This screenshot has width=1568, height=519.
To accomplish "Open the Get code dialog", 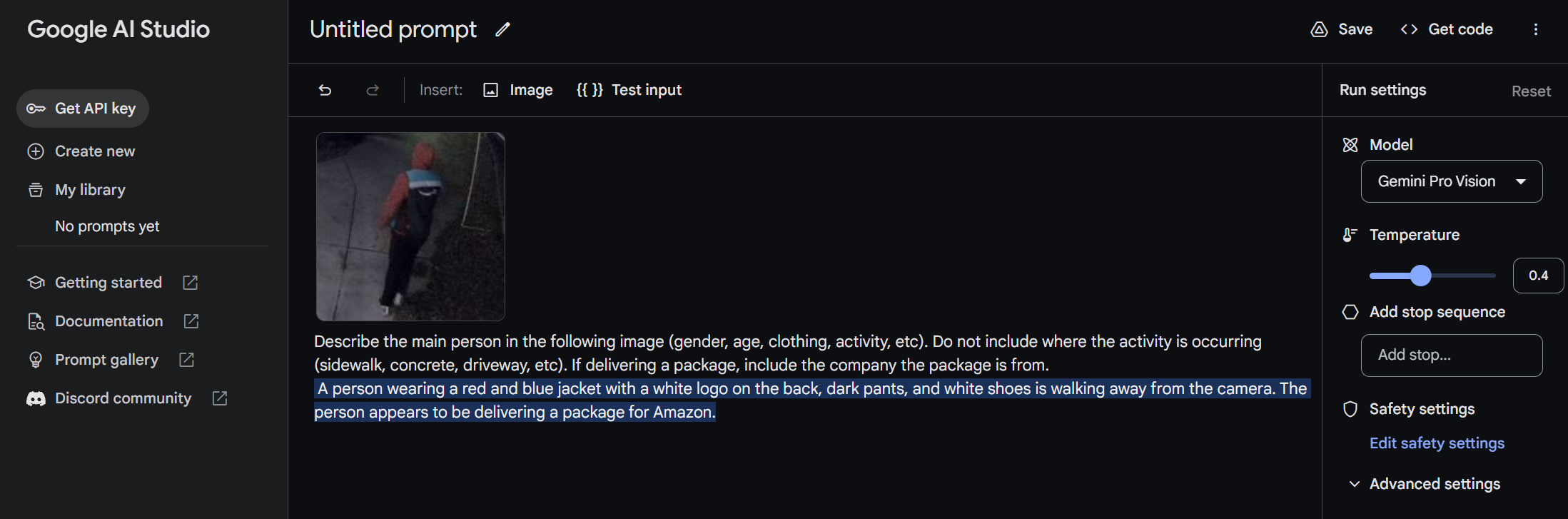I will 1447,29.
